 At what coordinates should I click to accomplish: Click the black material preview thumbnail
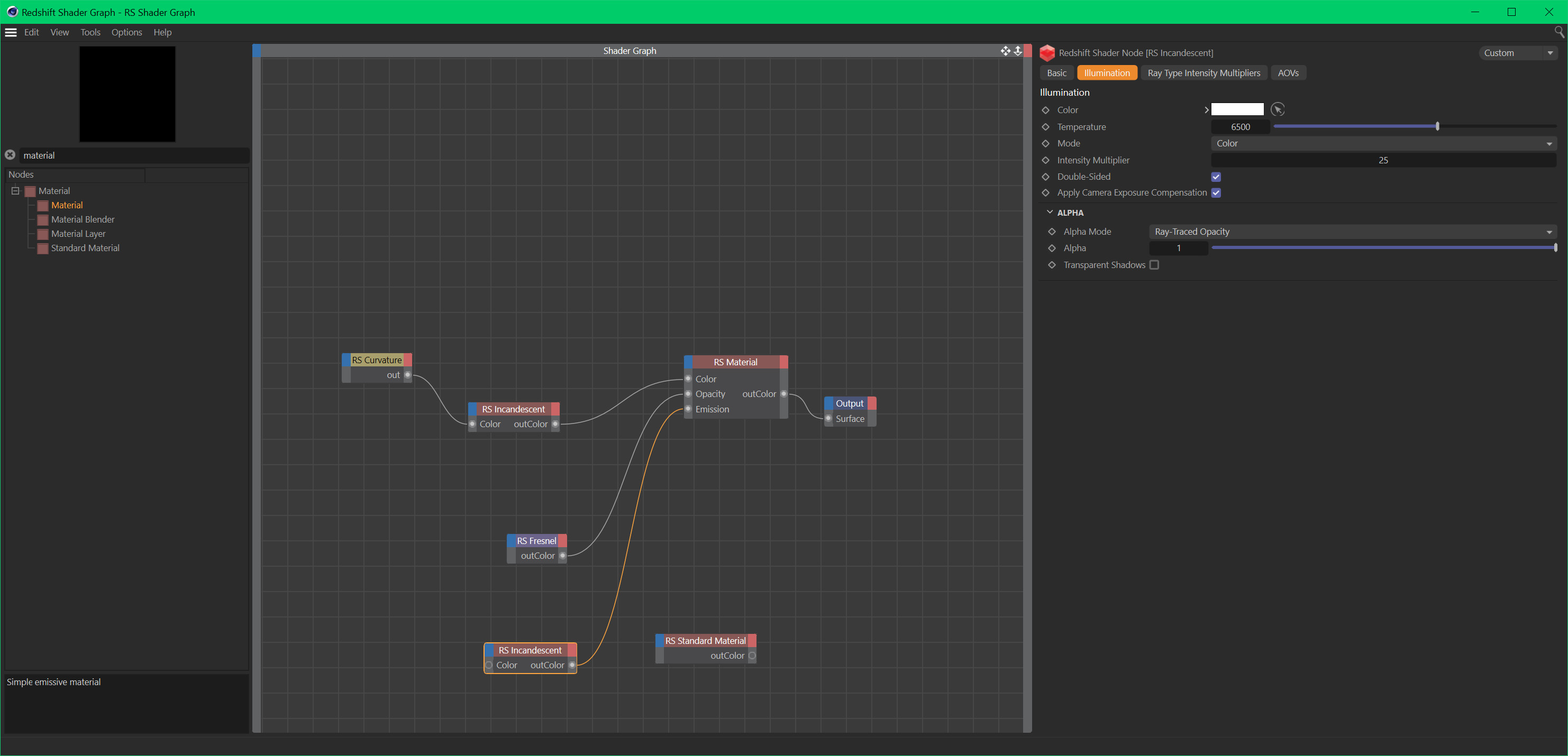127,94
